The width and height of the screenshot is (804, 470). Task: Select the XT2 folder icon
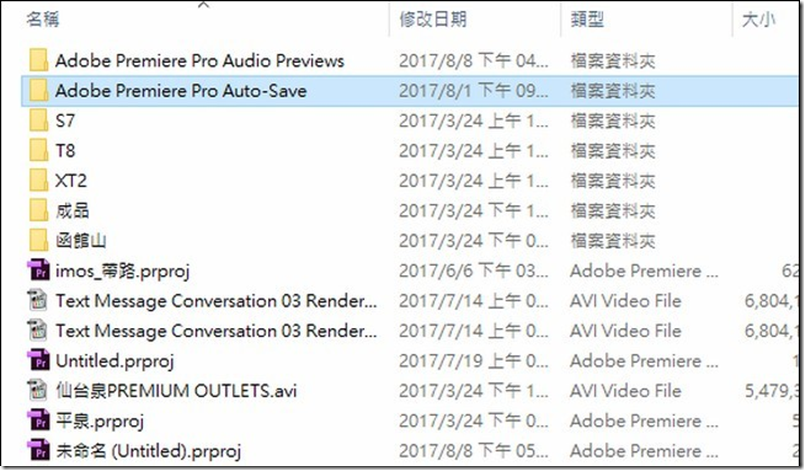39,180
